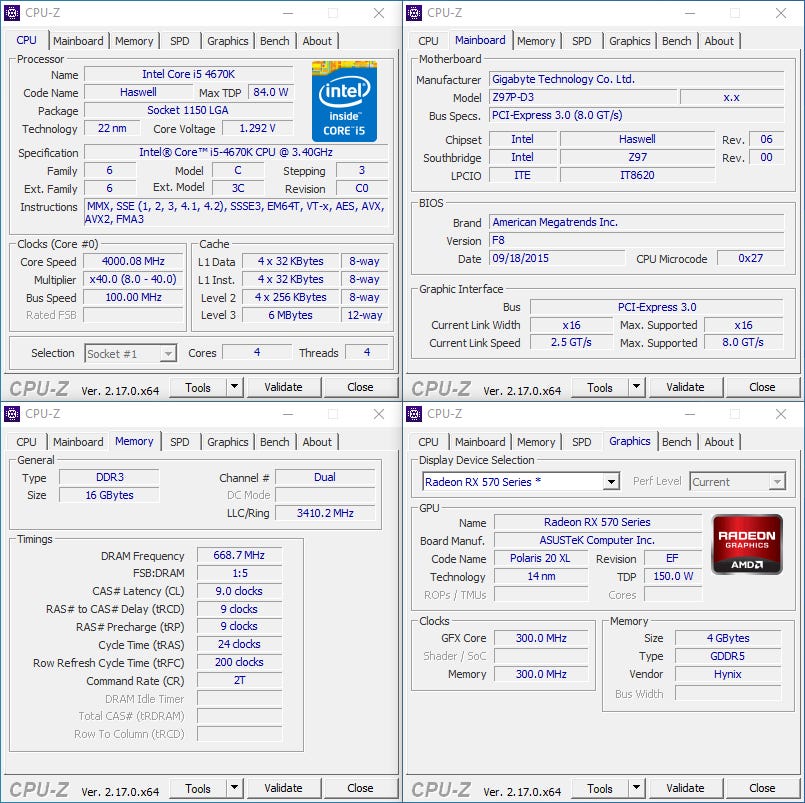
Task: Click the Tools button in the Graphics window
Action: pyautogui.click(x=599, y=788)
